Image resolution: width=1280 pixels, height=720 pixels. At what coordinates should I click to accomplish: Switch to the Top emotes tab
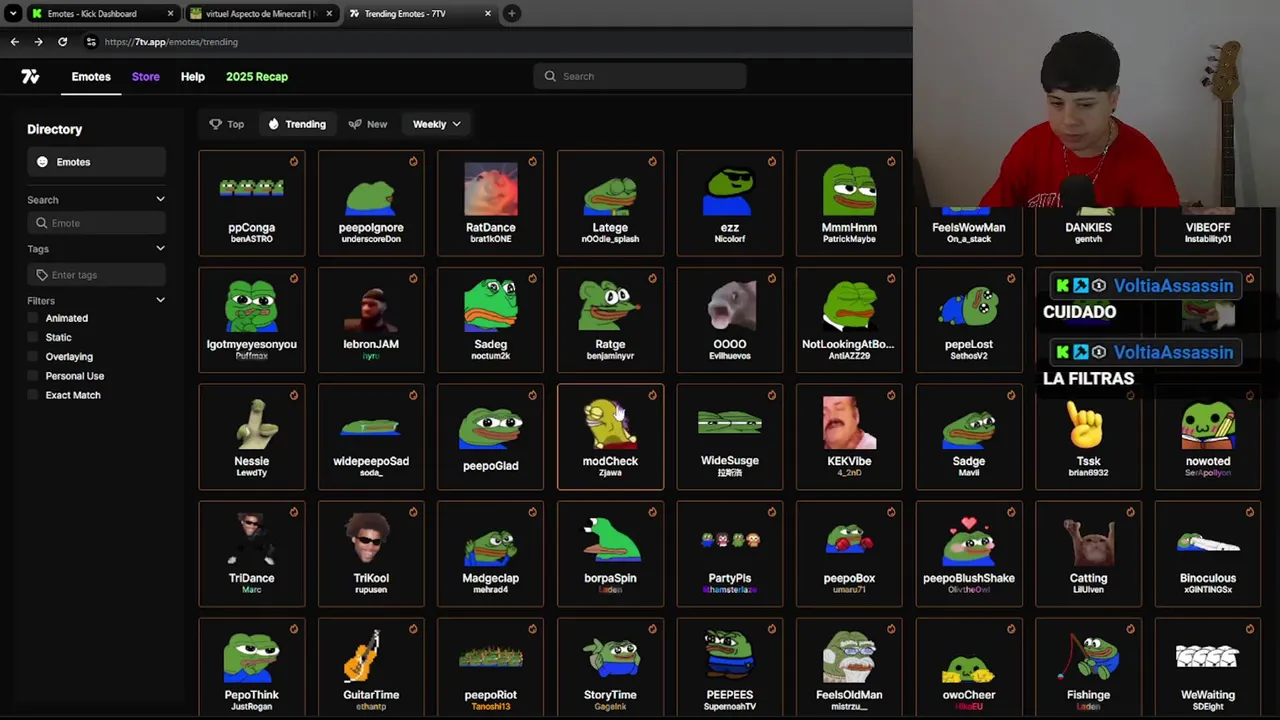tap(227, 124)
